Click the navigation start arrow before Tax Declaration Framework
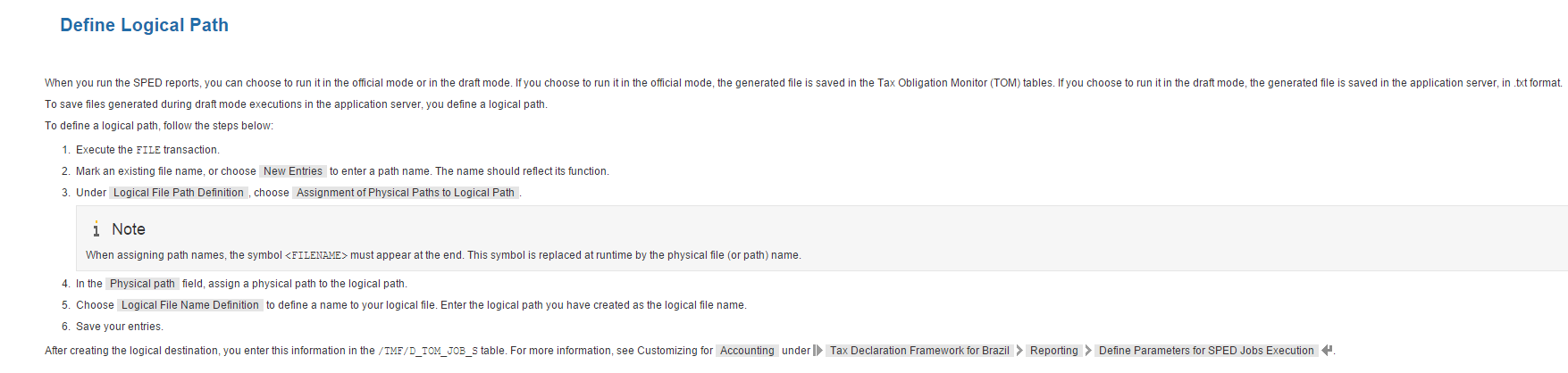1568x373 pixels. tap(818, 351)
